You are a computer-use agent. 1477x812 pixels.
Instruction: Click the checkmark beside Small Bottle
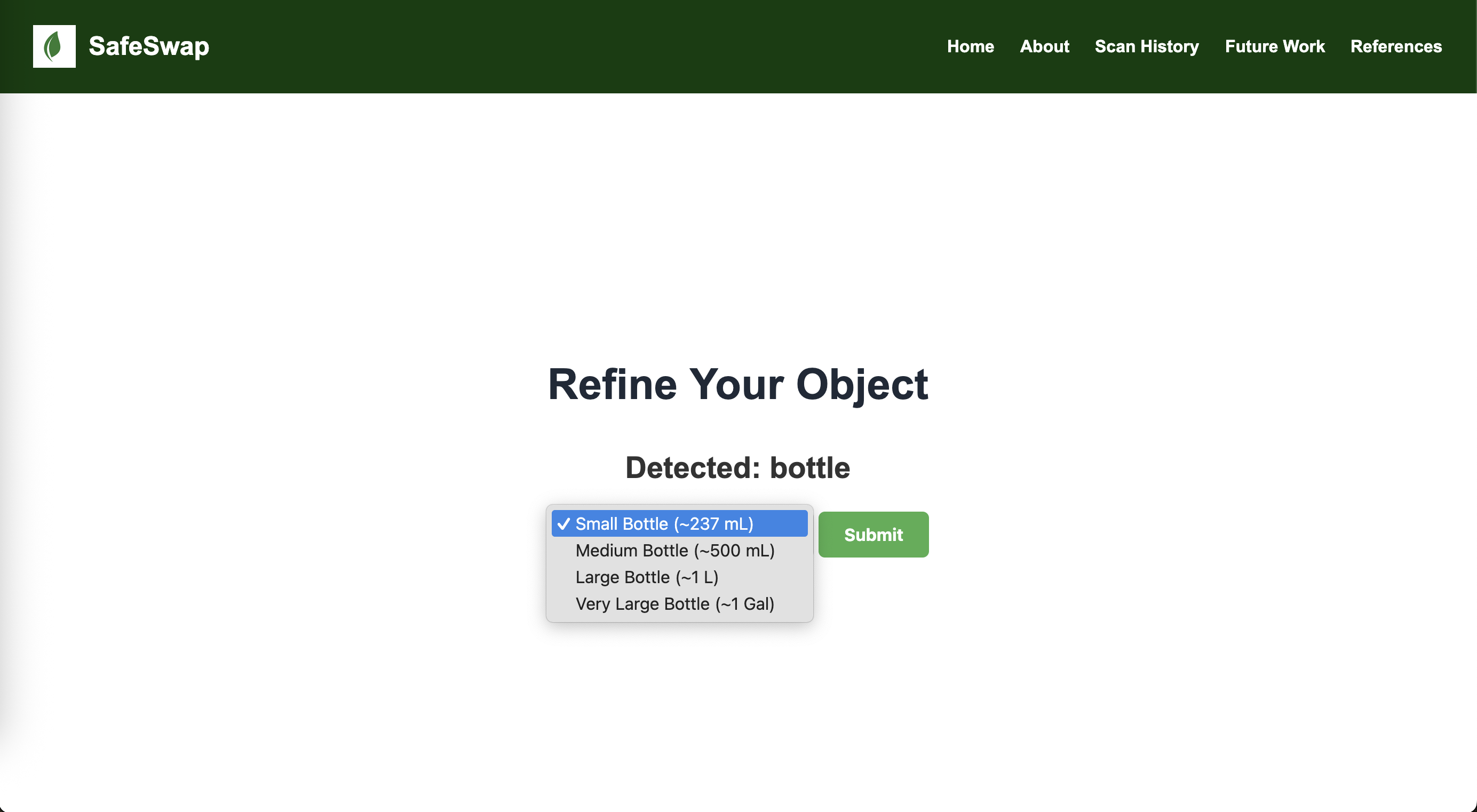[563, 523]
